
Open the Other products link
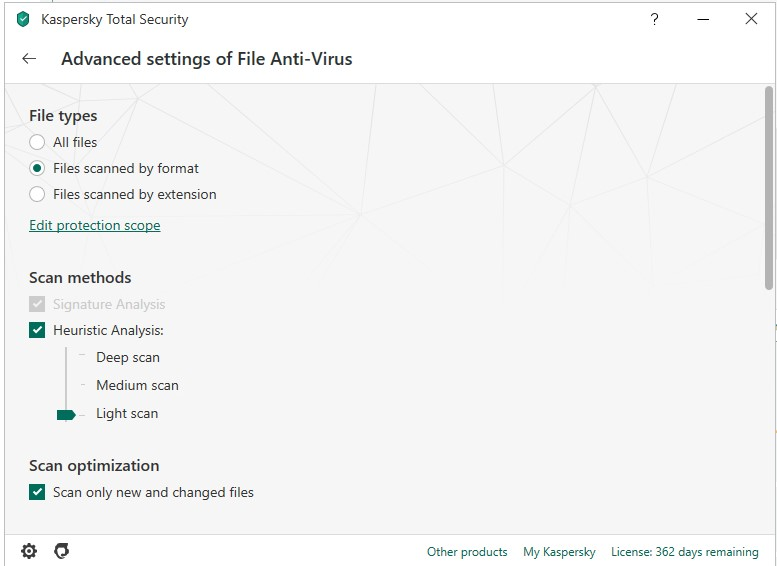[x=467, y=552]
